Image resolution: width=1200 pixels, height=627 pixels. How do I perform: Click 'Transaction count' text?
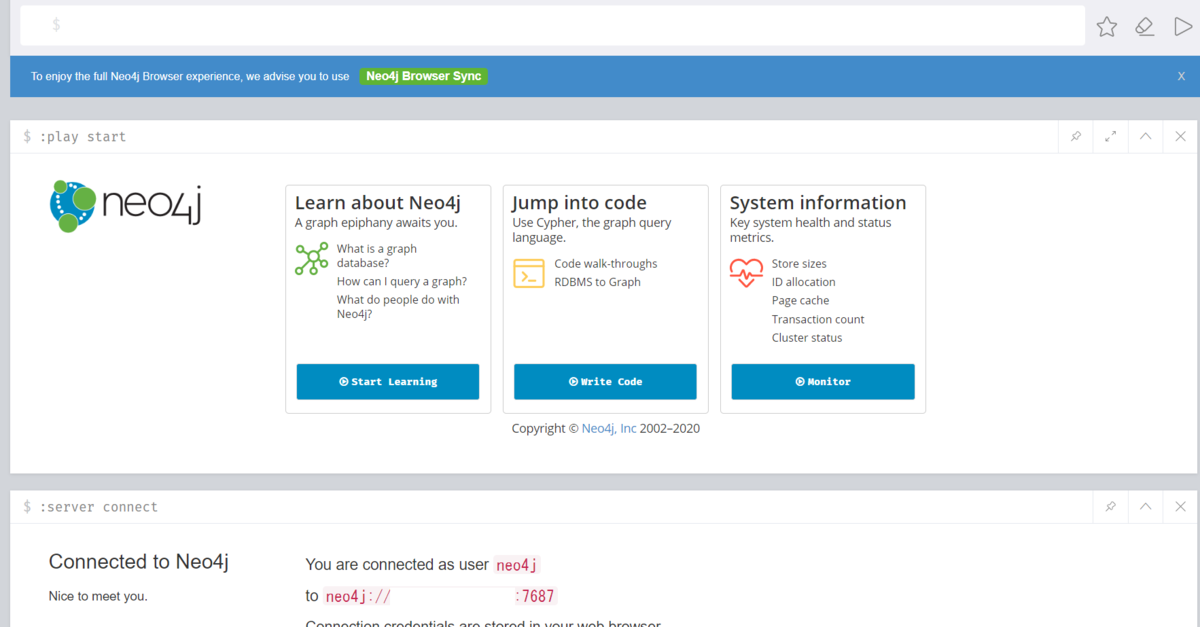click(818, 319)
